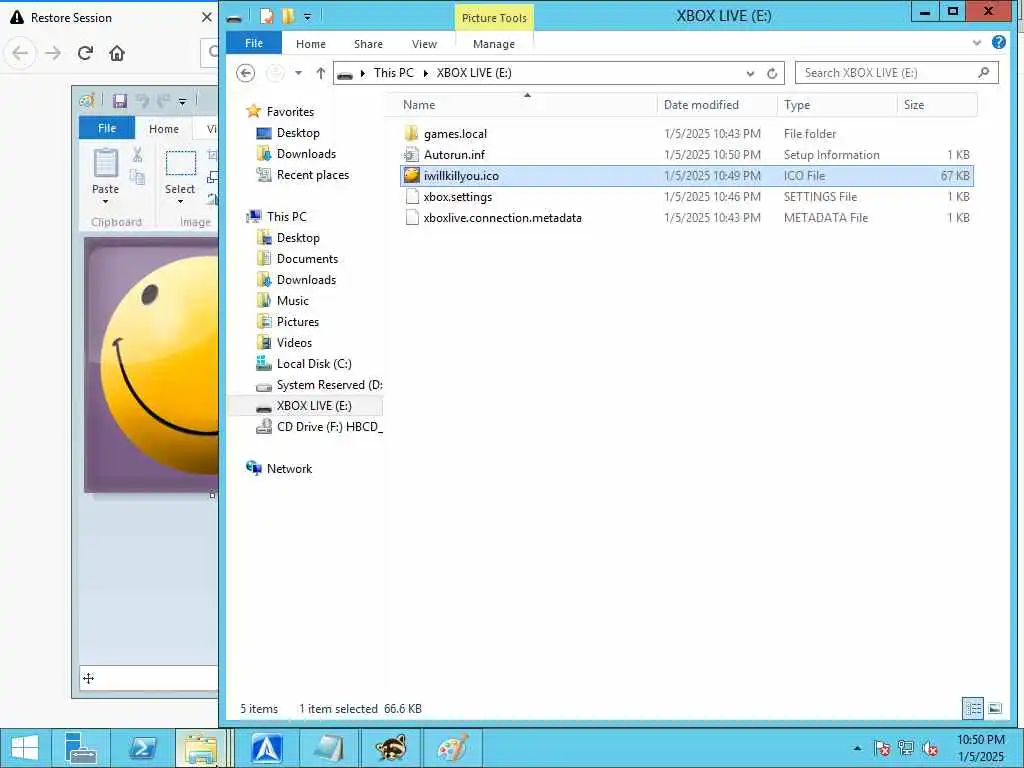Switch to large icons view in status bar
The image size is (1024, 768).
coord(995,708)
